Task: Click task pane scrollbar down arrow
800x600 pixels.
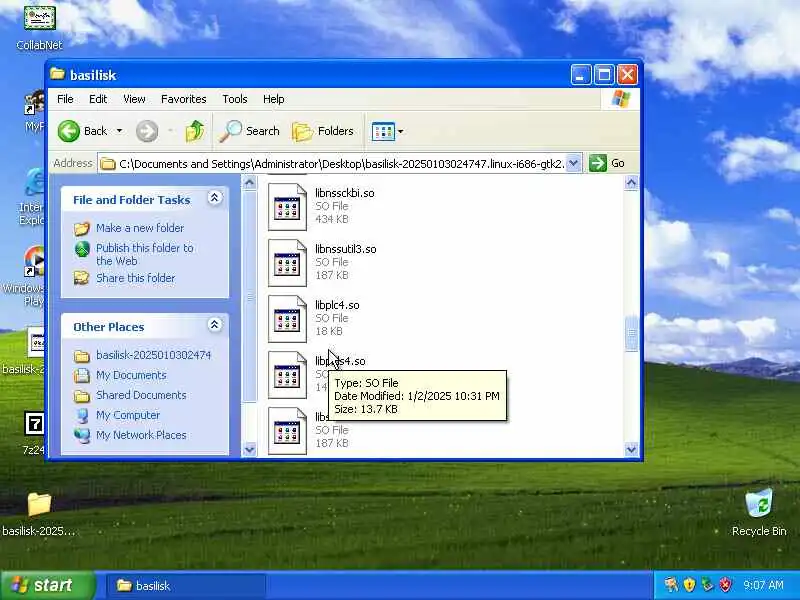Action: pyautogui.click(x=249, y=449)
